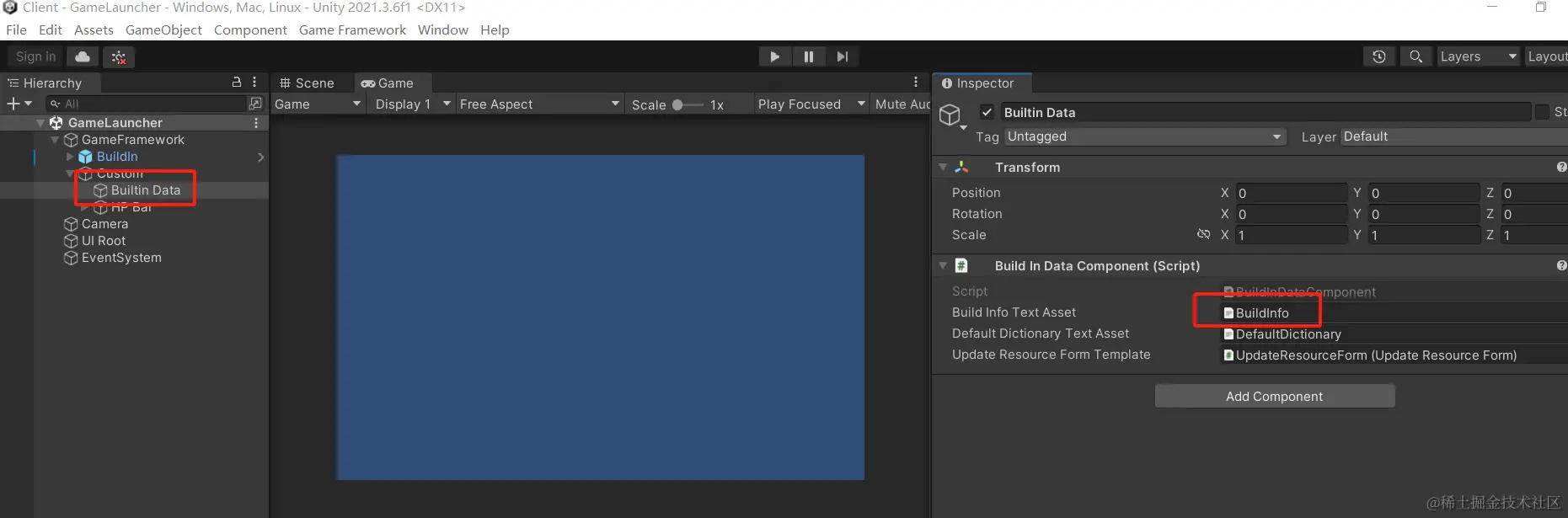Click the Rotation Y input field

1424,214
